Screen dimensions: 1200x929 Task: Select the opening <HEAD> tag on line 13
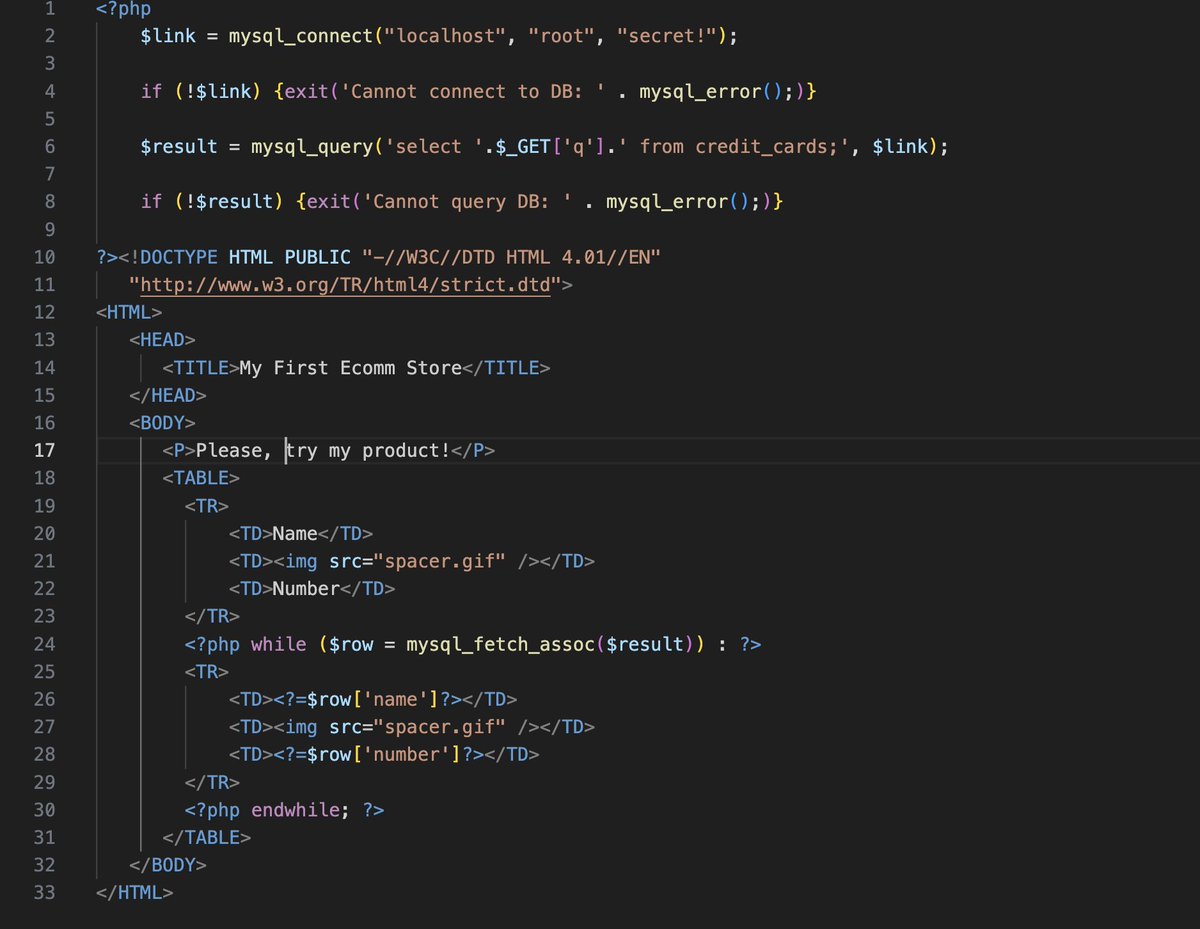163,340
